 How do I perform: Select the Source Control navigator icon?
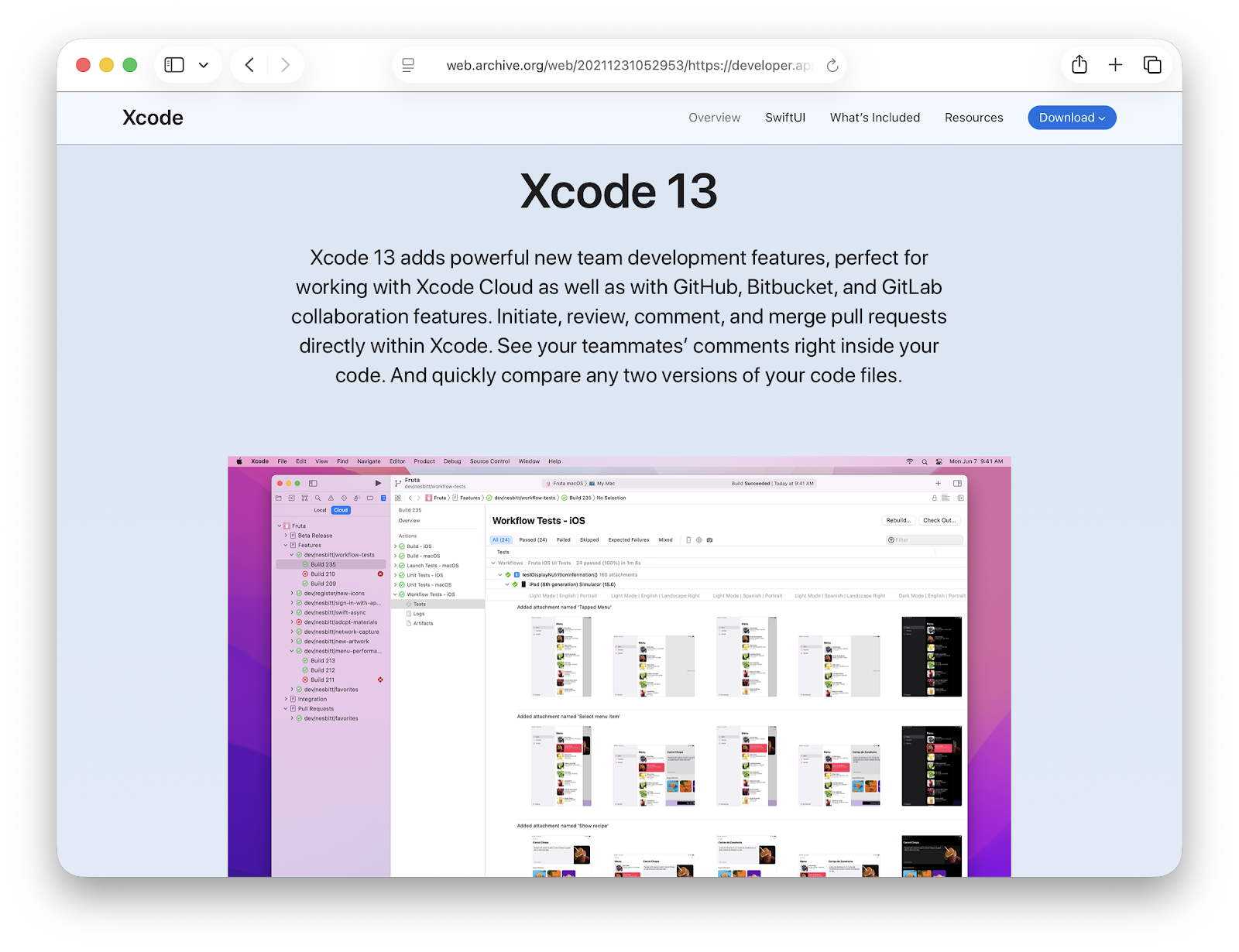[x=291, y=498]
